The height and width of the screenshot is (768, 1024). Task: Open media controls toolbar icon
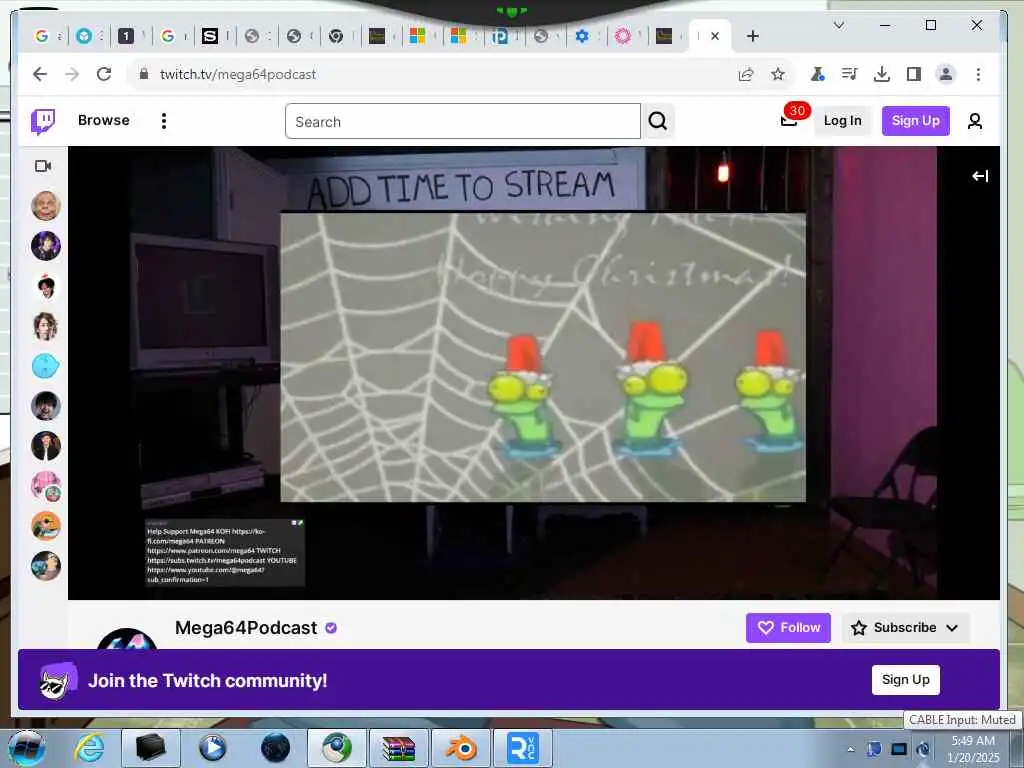click(x=849, y=74)
